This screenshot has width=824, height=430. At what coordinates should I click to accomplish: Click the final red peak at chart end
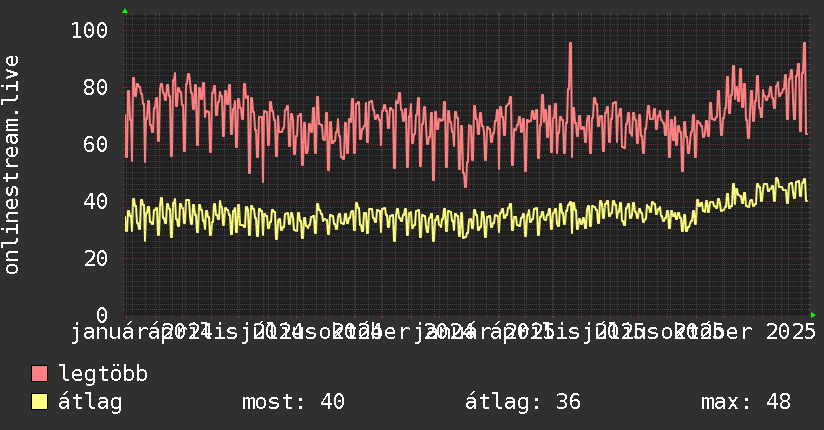[x=804, y=44]
